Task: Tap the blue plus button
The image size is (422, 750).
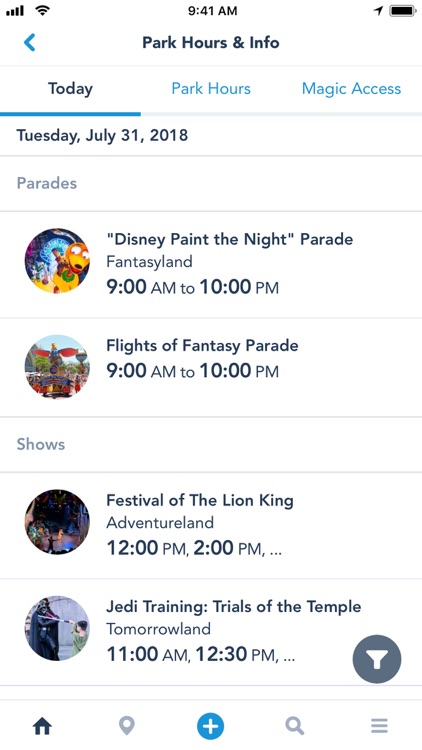Action: (x=211, y=726)
